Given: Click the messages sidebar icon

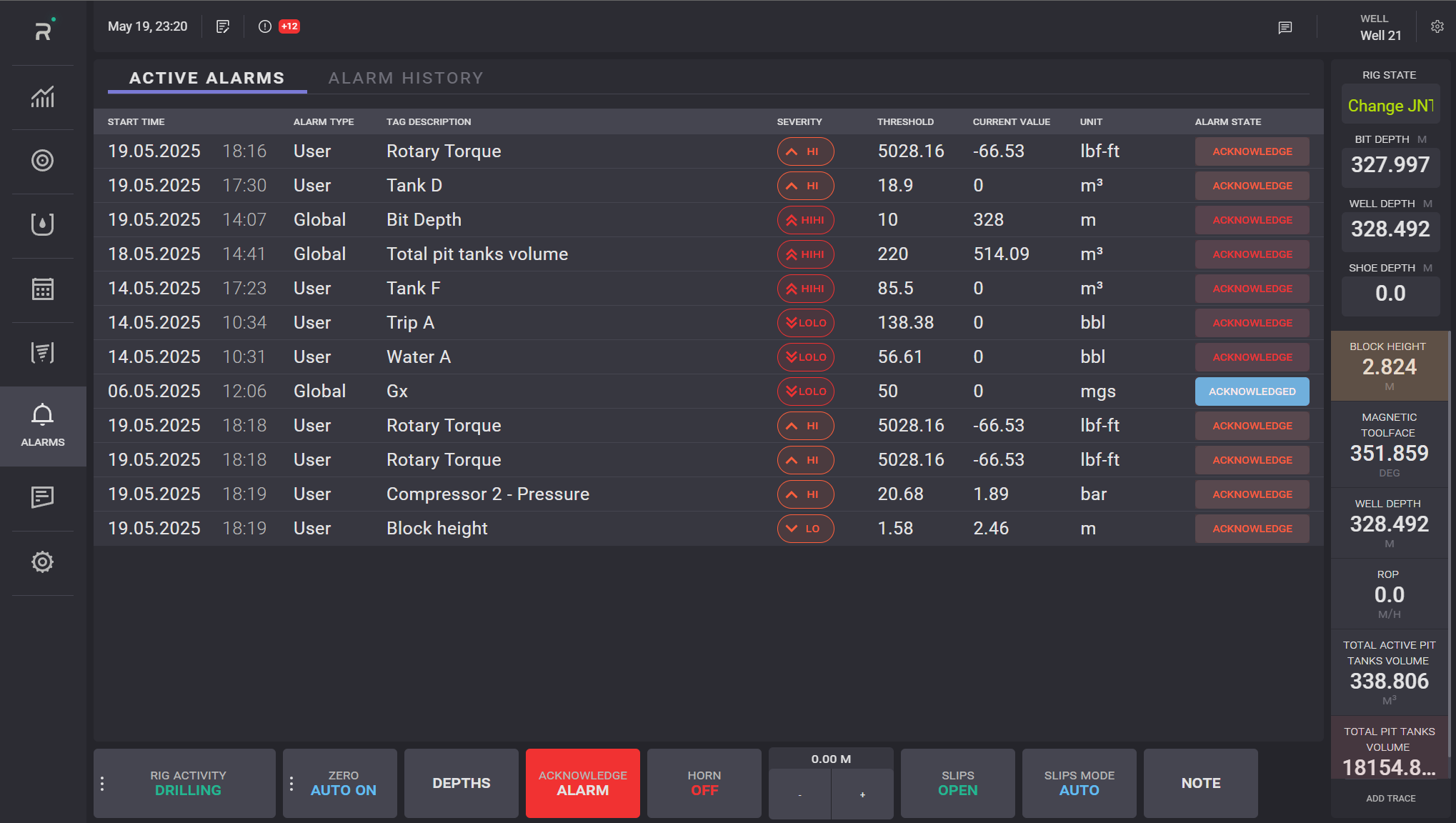Looking at the screenshot, I should point(42,497).
